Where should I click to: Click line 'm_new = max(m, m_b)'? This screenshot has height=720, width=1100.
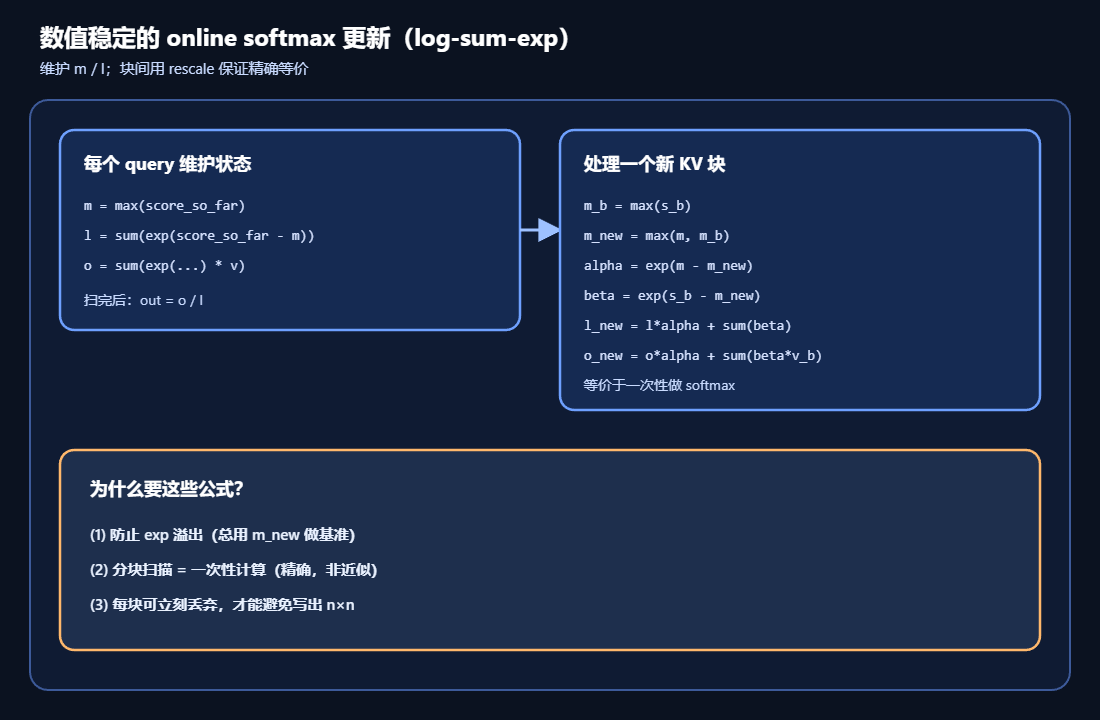click(656, 236)
